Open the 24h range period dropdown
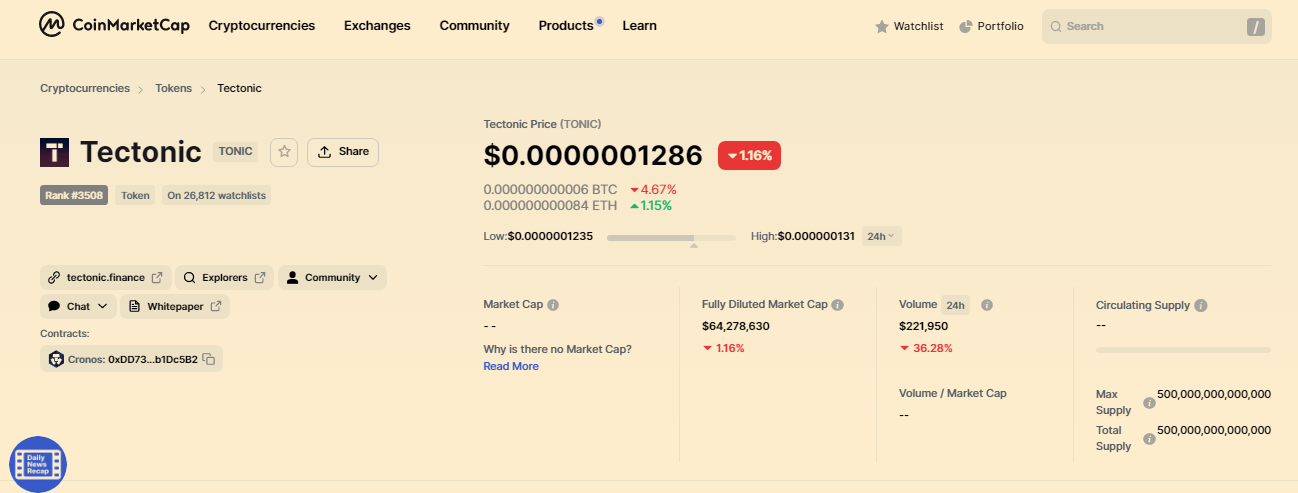1298x493 pixels. (882, 236)
